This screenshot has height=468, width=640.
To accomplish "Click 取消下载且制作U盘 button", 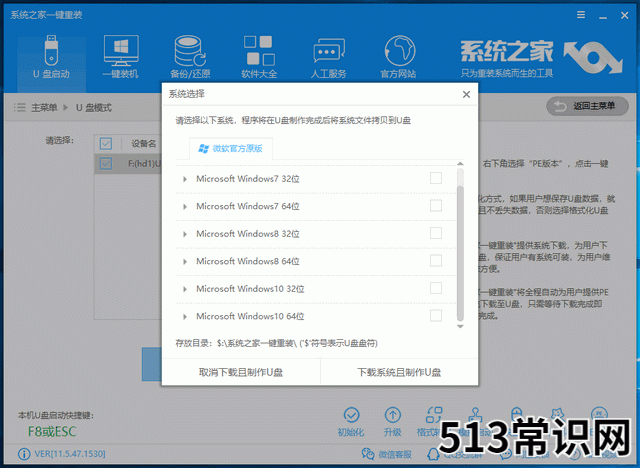I will (x=241, y=372).
